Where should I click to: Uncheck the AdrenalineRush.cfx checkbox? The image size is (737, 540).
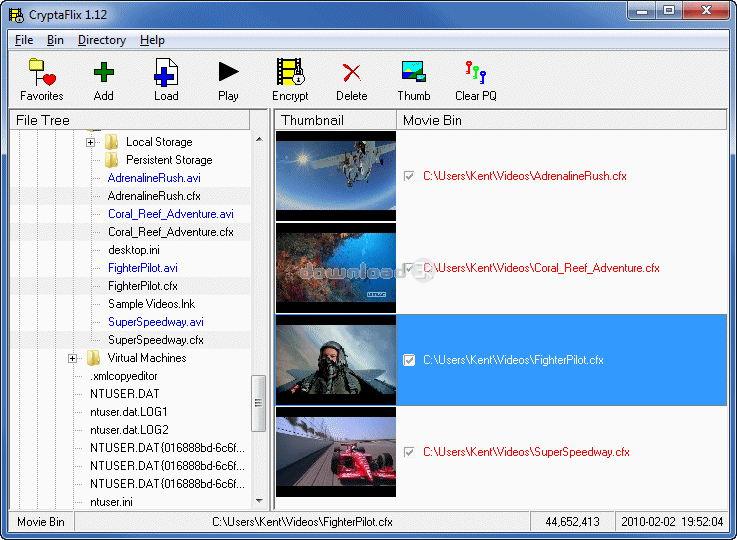[409, 176]
